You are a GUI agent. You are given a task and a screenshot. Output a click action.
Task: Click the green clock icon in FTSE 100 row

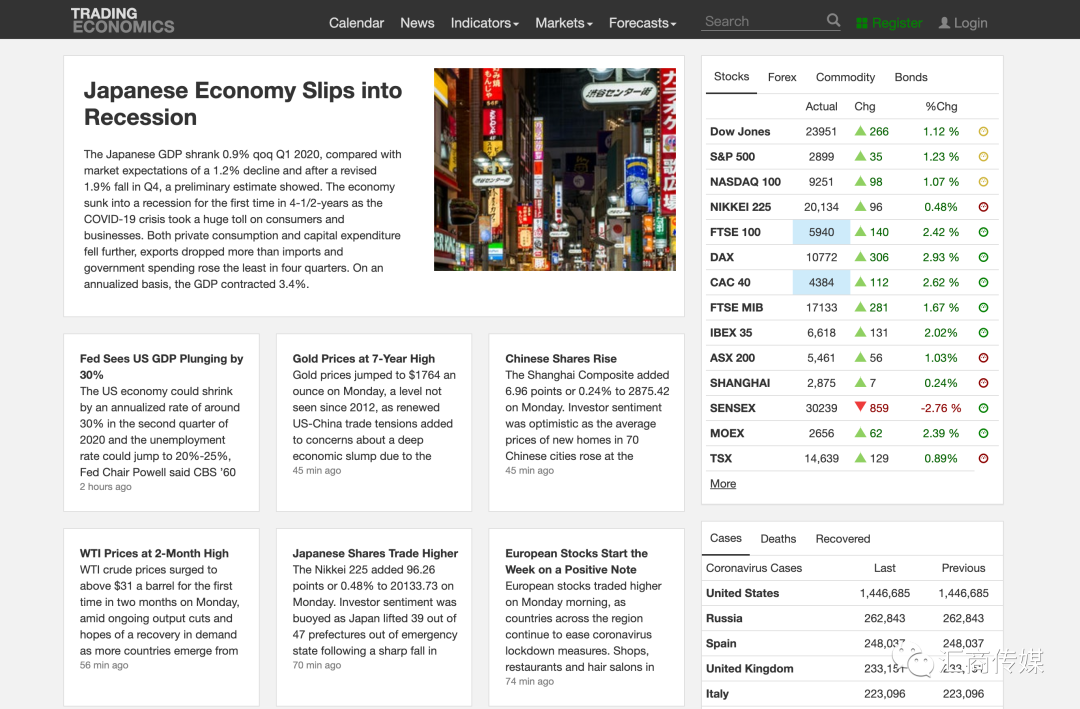pos(984,232)
